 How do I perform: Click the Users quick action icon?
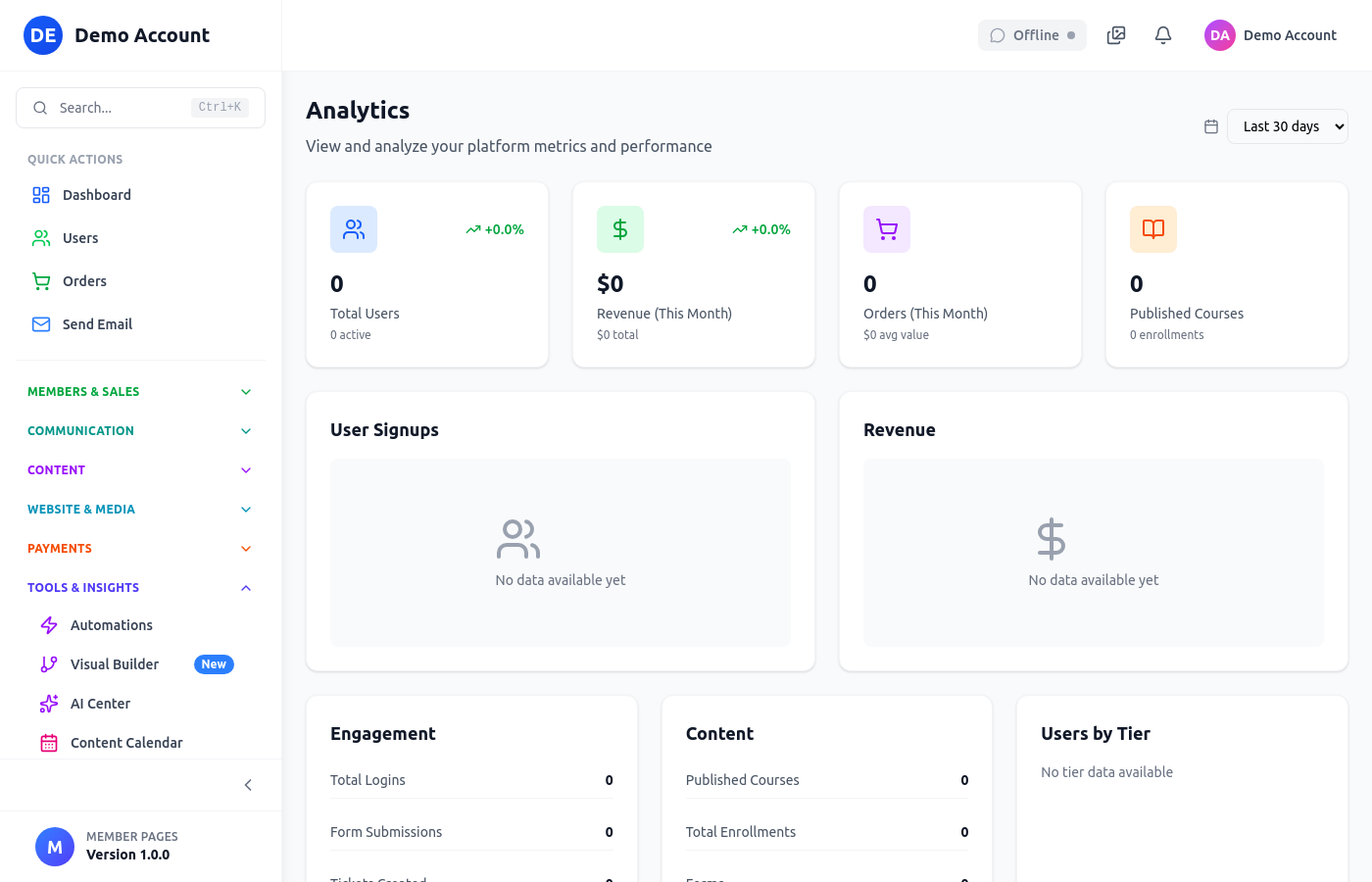point(40,237)
